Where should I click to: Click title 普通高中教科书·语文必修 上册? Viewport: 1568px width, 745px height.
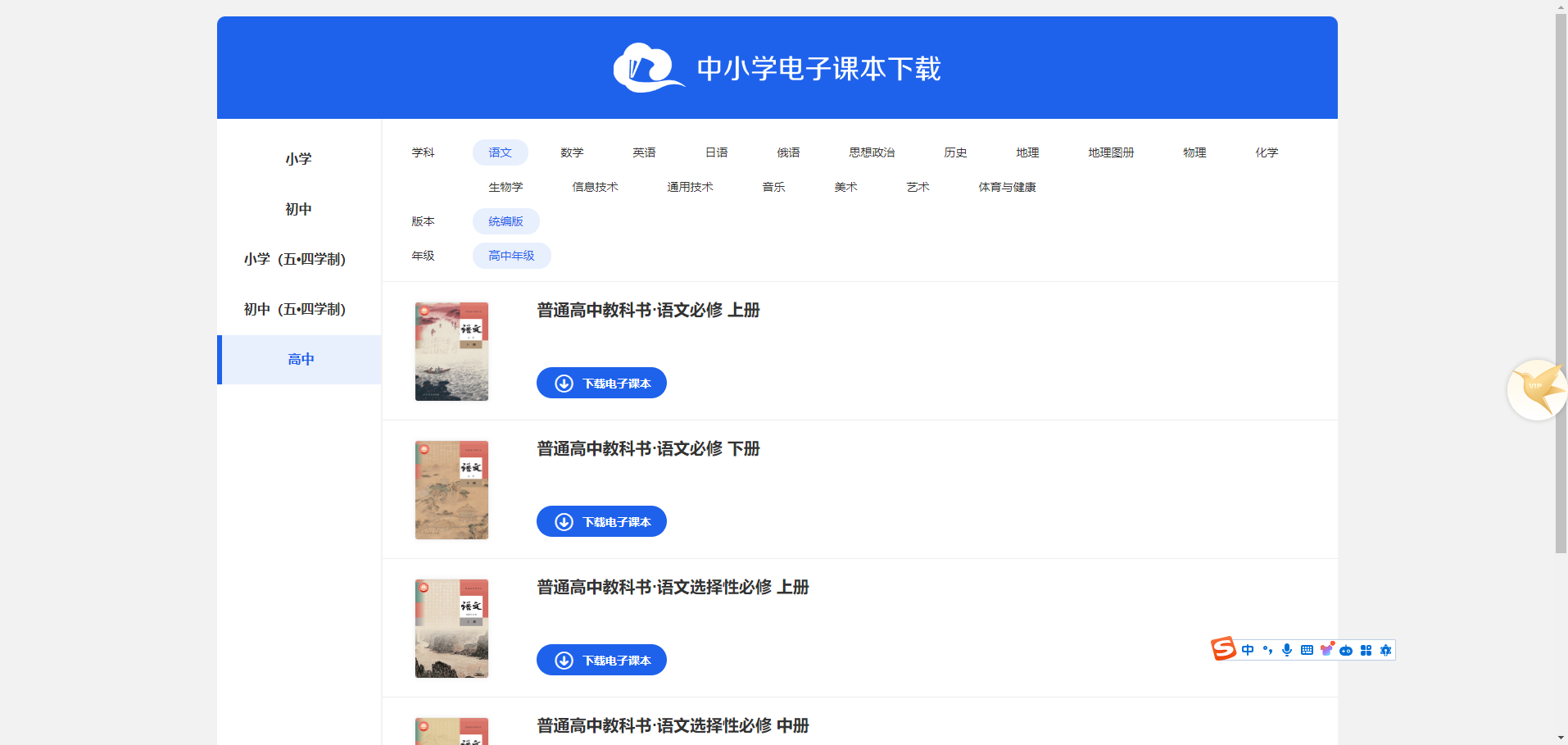point(648,310)
